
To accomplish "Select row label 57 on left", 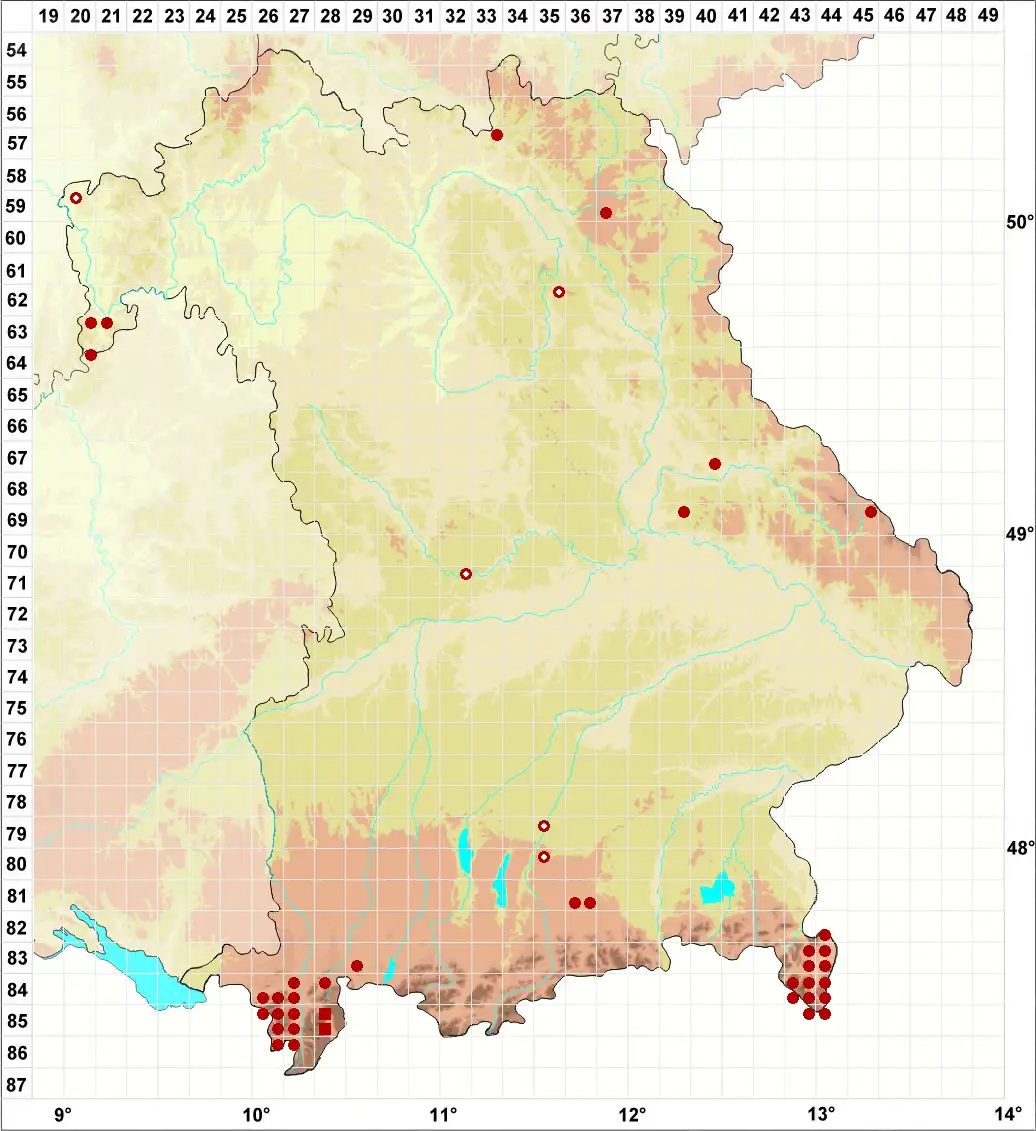I will click(x=16, y=144).
